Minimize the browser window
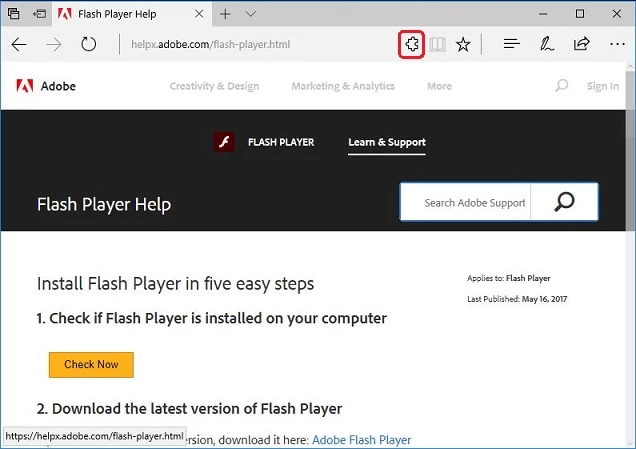The image size is (636, 449). pos(543,14)
